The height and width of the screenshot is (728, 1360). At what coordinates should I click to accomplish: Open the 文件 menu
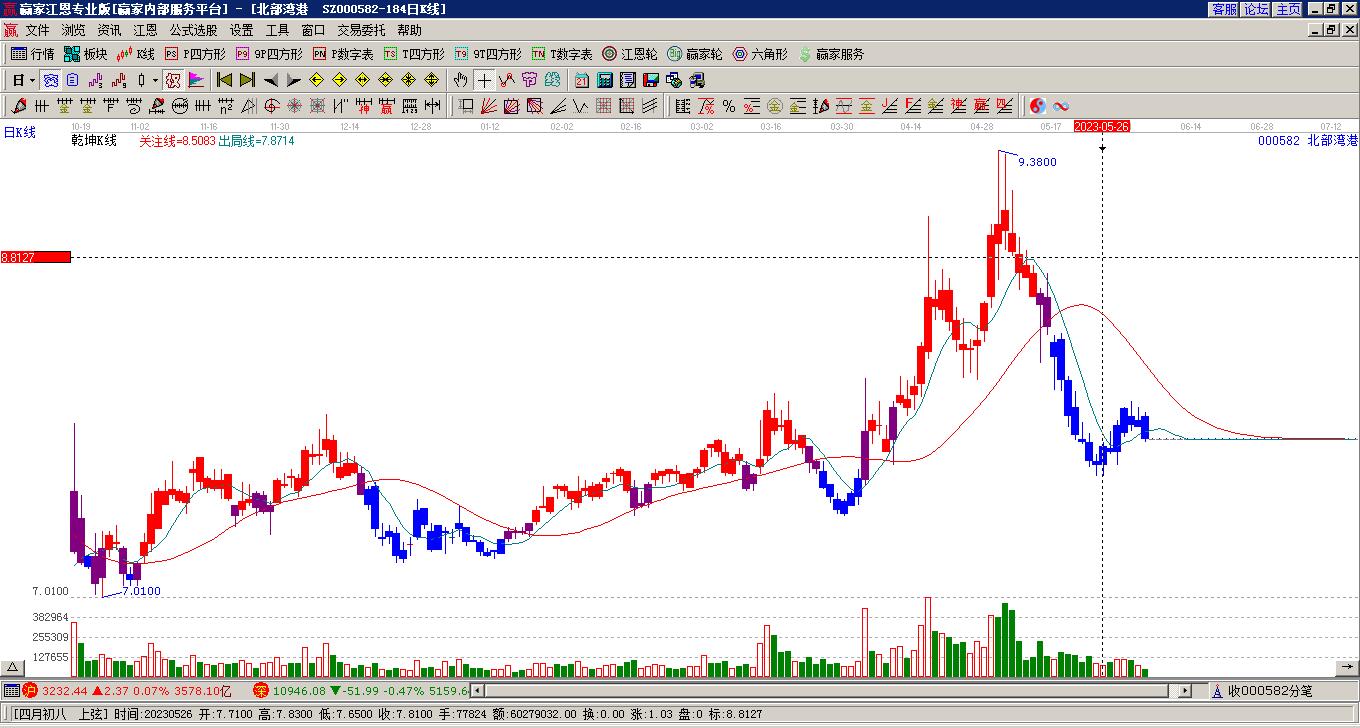37,31
